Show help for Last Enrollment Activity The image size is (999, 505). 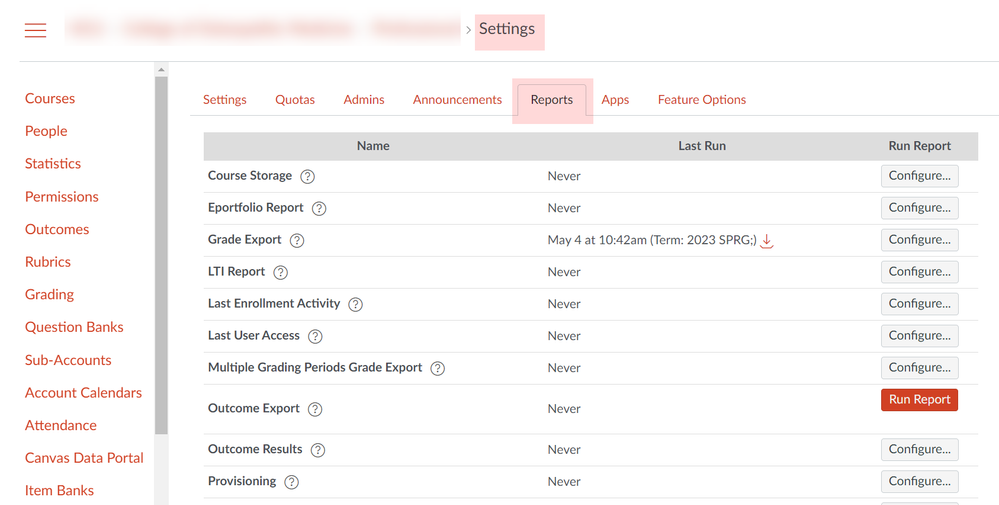pyautogui.click(x=355, y=305)
